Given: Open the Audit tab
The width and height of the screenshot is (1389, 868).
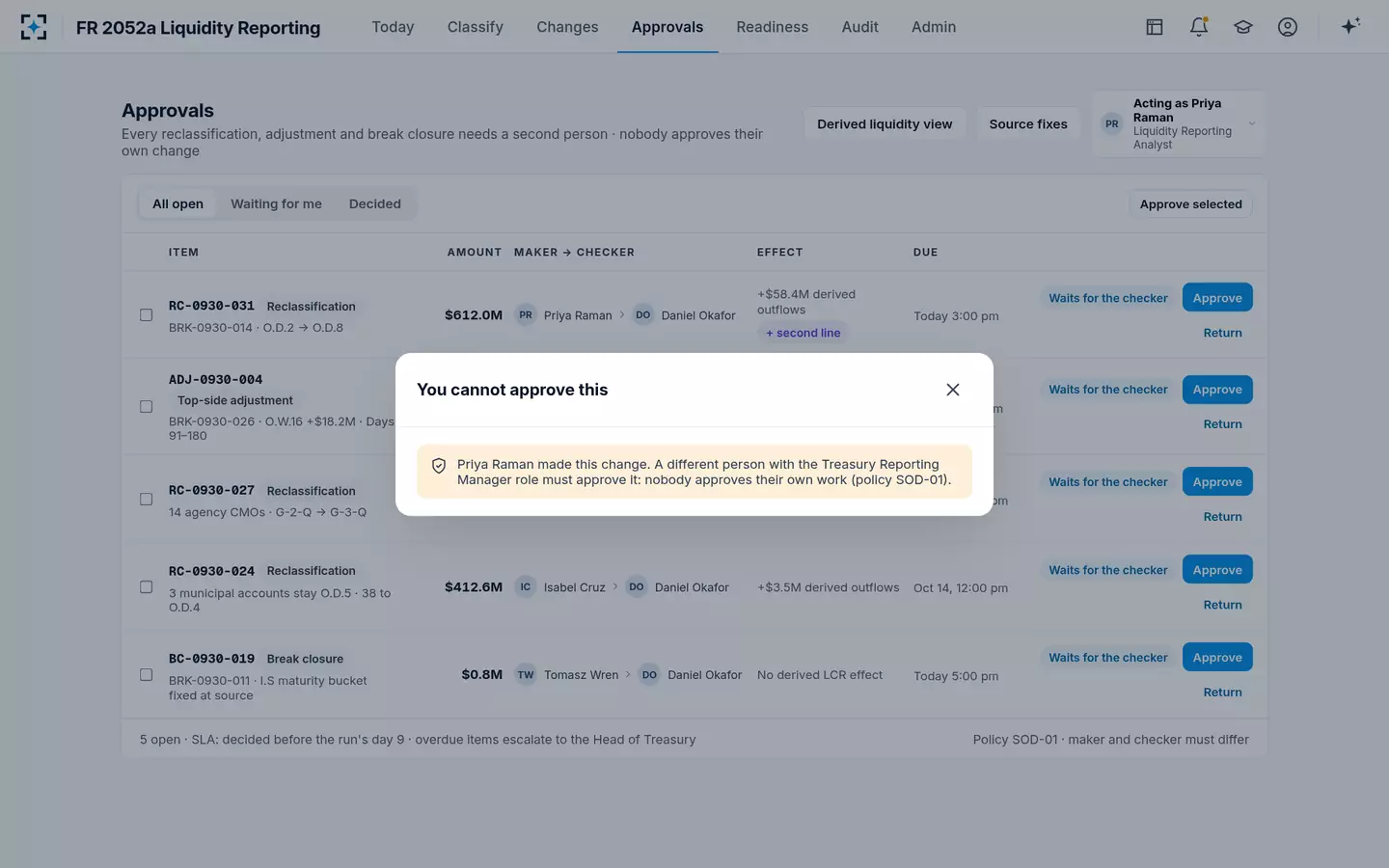Looking at the screenshot, I should tap(860, 27).
